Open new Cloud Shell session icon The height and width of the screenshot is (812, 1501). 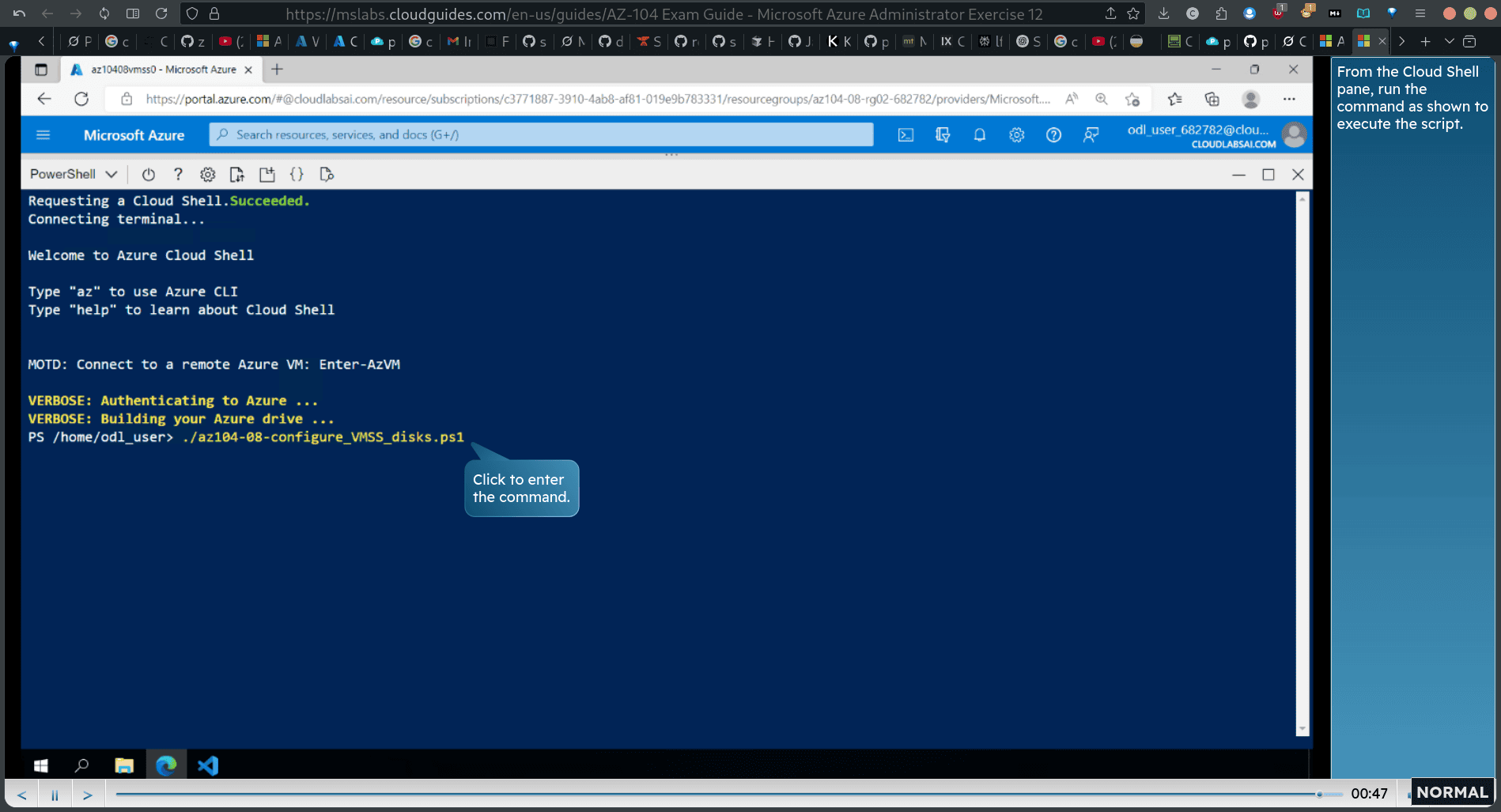267,175
